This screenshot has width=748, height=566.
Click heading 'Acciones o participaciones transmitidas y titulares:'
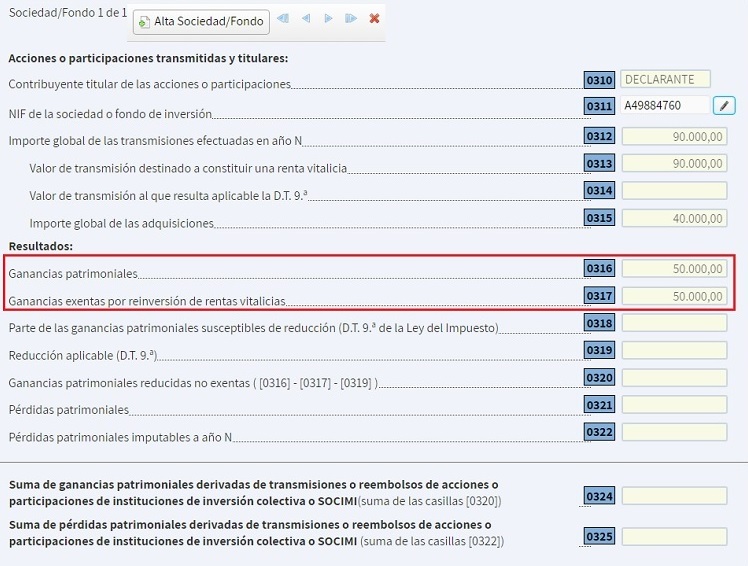click(x=148, y=58)
